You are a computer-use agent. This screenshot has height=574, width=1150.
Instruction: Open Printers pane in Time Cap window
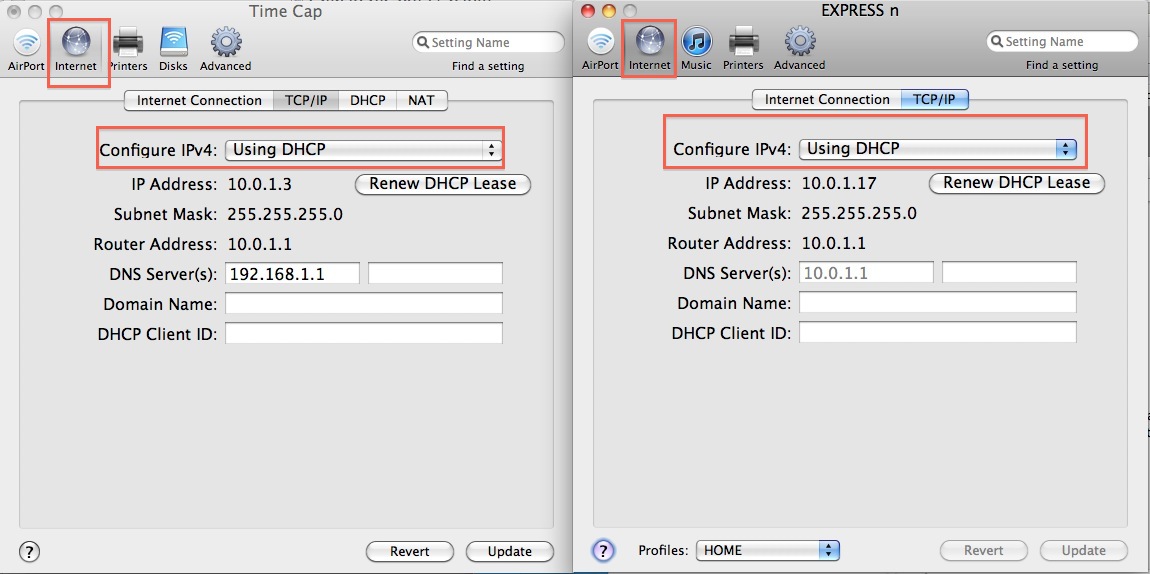tap(128, 48)
